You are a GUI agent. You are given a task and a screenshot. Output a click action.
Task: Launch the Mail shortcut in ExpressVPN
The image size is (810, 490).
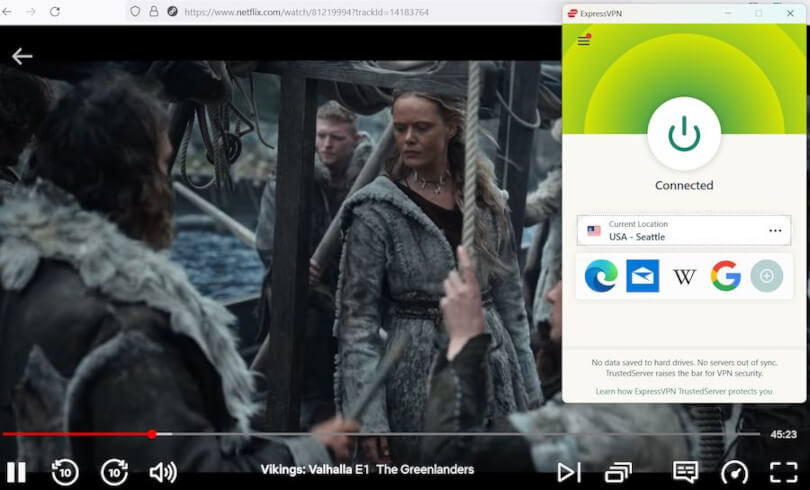[x=642, y=276]
